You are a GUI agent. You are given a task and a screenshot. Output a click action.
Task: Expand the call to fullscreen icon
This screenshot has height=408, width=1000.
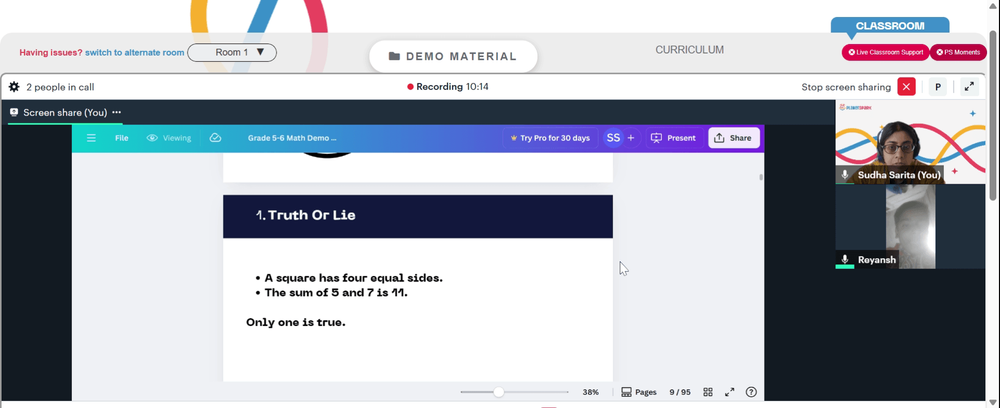pos(969,87)
